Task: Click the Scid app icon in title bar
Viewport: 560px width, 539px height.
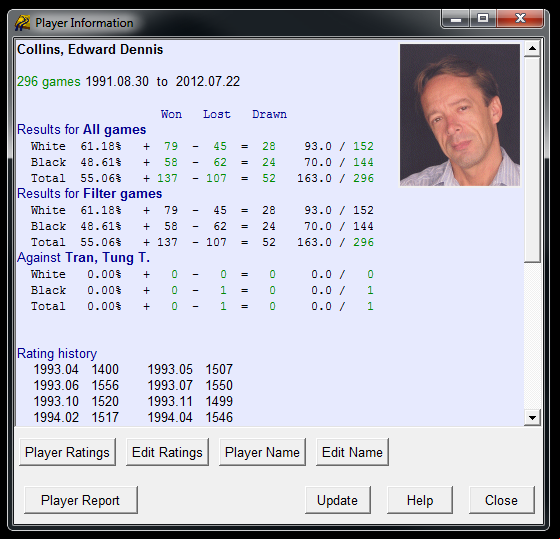Action: [x=22, y=23]
